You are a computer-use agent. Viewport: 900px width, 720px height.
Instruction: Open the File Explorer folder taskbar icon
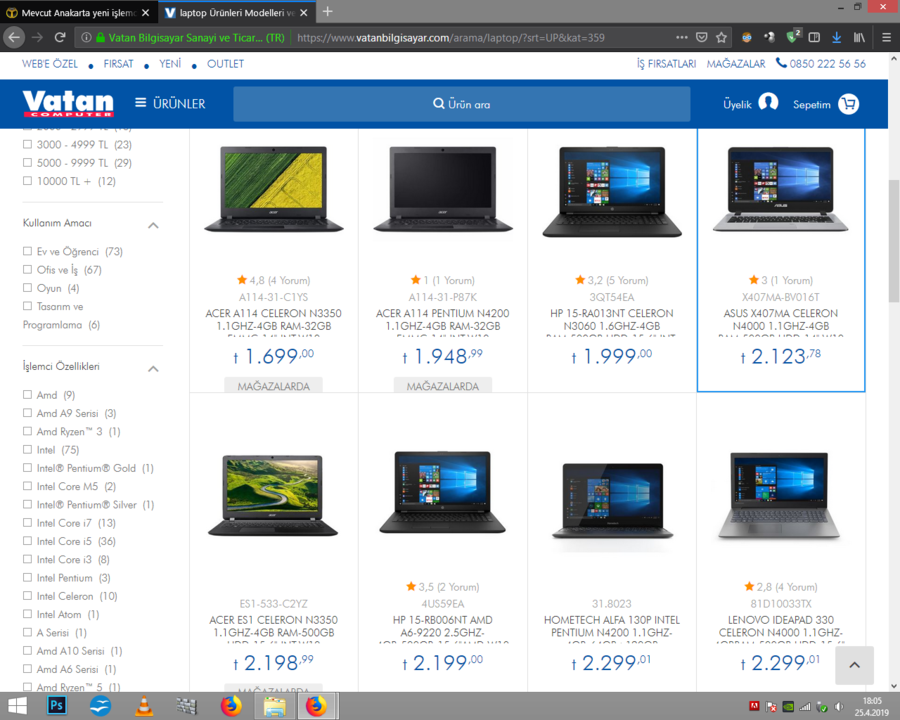click(274, 706)
